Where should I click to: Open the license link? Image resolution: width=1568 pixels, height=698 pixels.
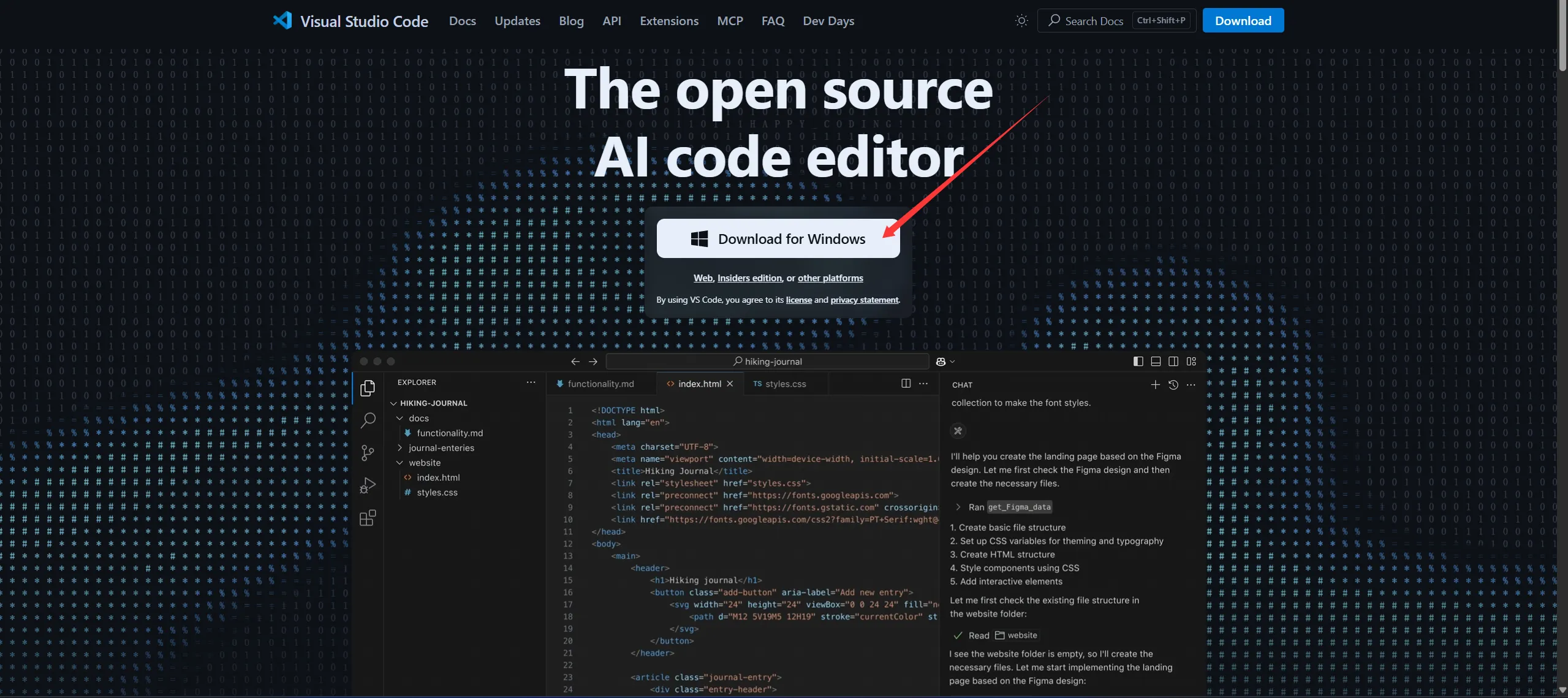pos(798,300)
